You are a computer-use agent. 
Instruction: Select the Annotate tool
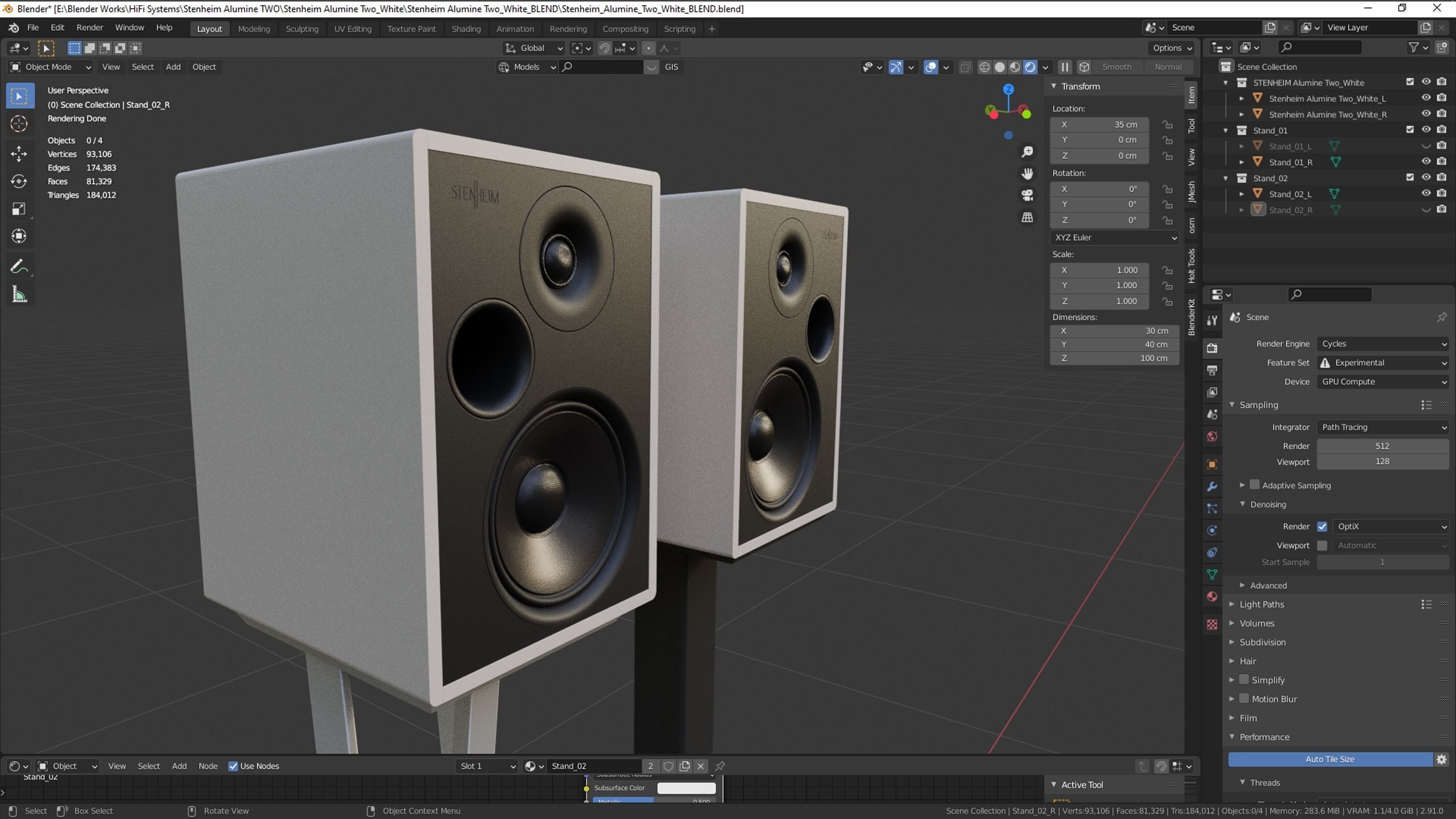coord(19,267)
